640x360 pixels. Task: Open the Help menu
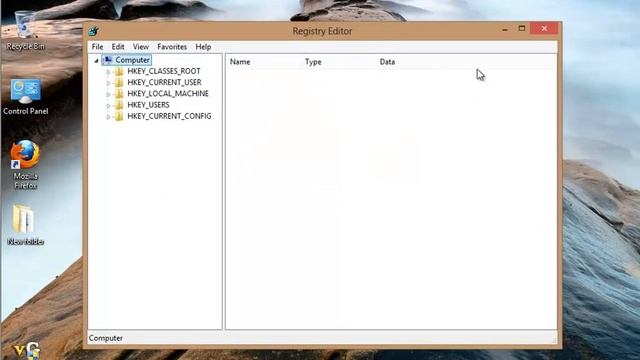[x=203, y=47]
